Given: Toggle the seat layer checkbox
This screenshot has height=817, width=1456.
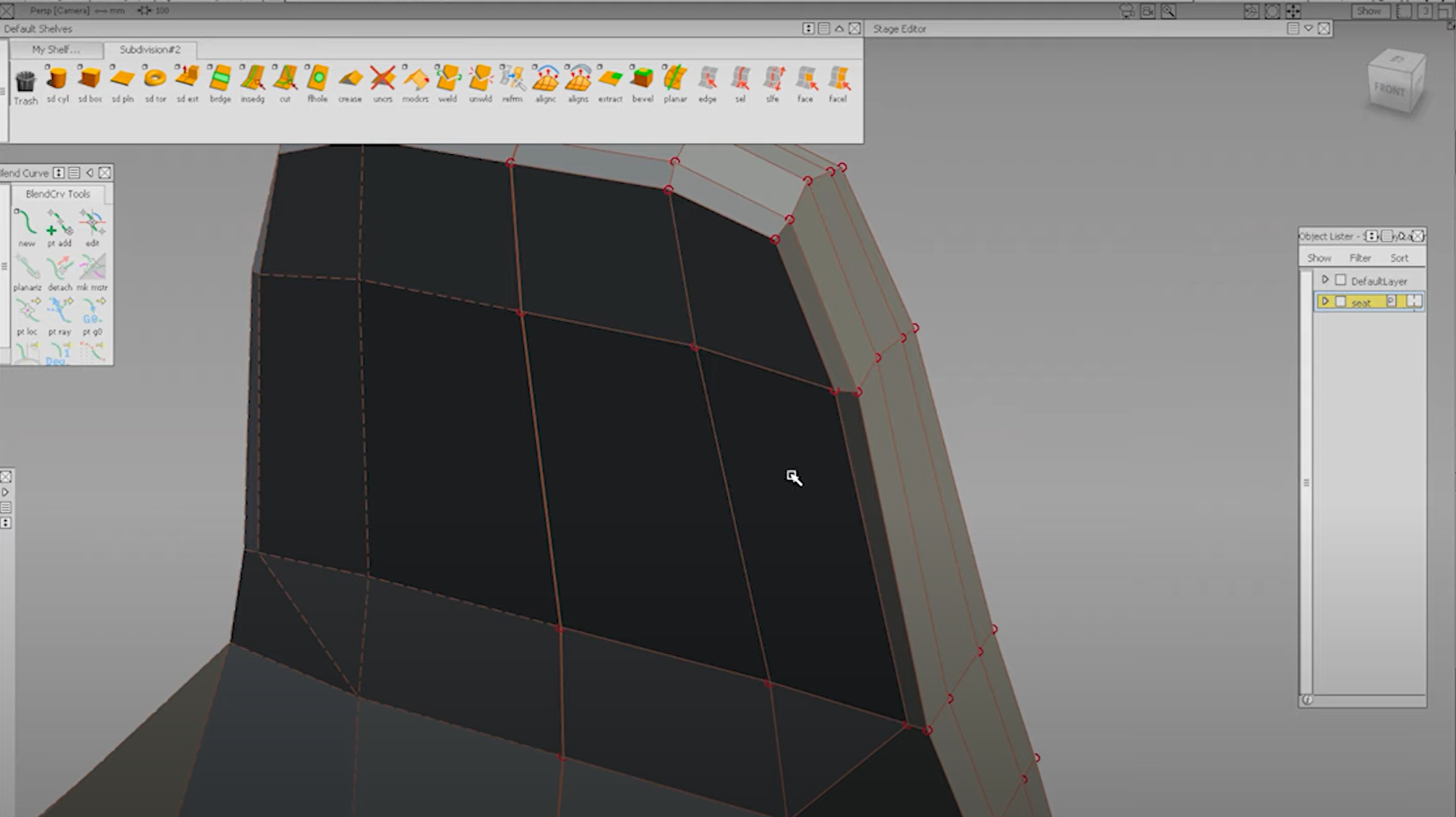Looking at the screenshot, I should 1341,302.
